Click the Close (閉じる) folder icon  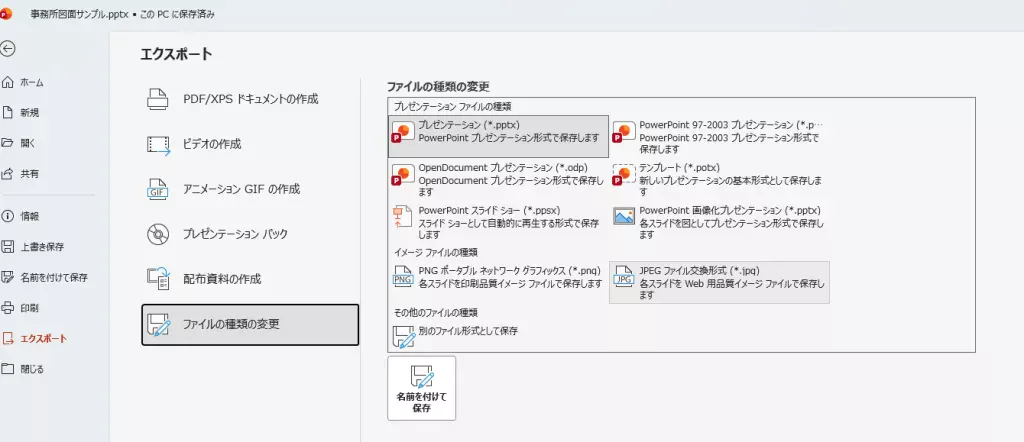point(8,369)
